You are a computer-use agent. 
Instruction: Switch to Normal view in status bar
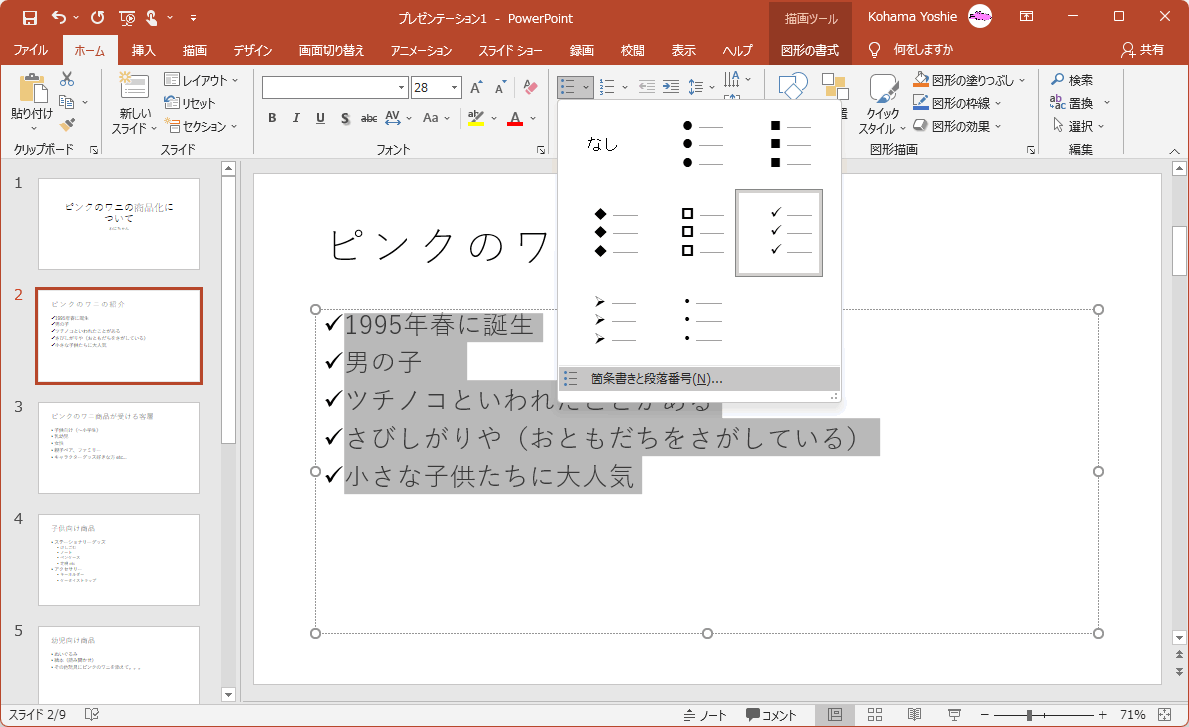click(835, 715)
